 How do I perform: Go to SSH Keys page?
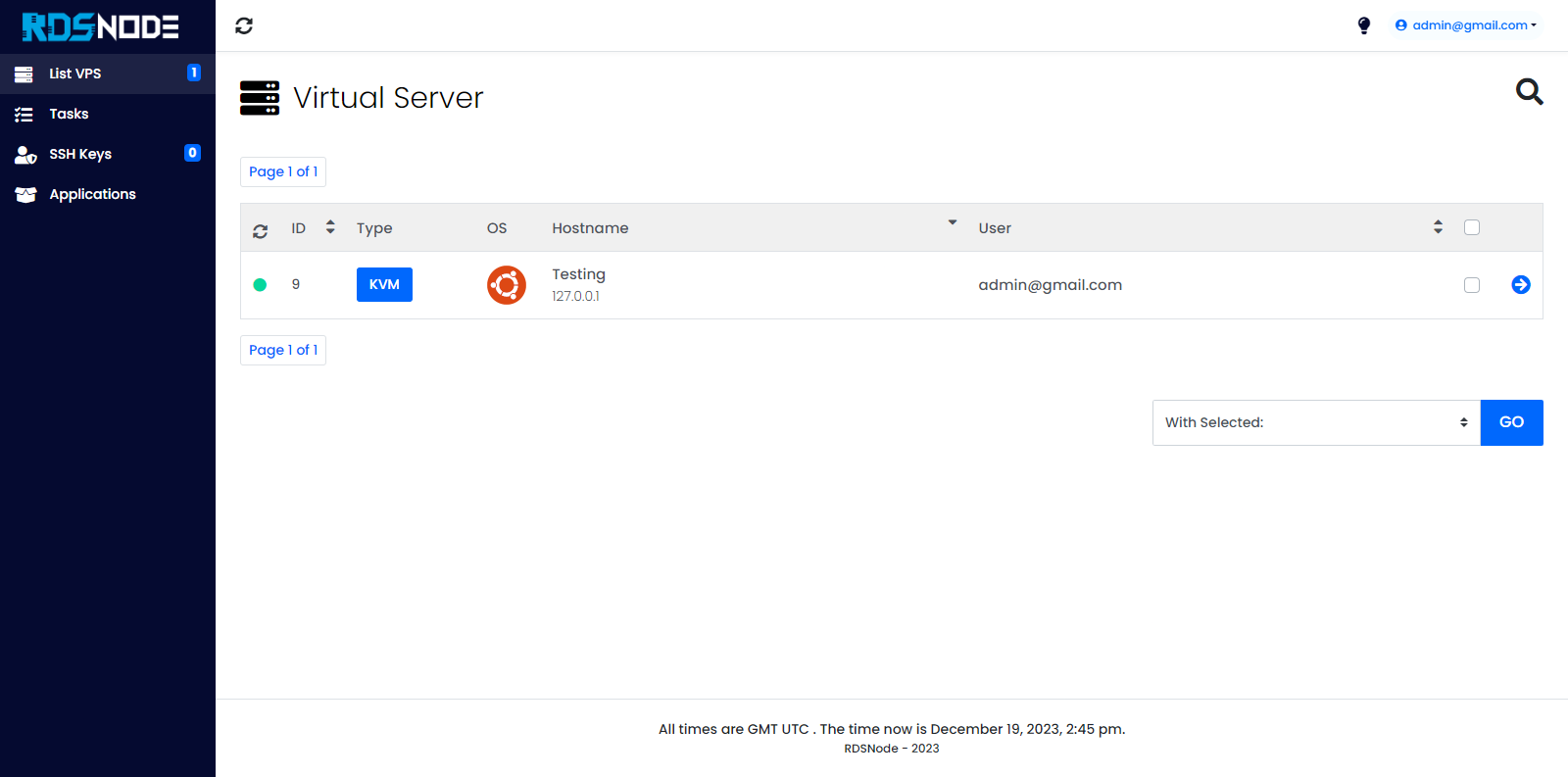coord(80,154)
